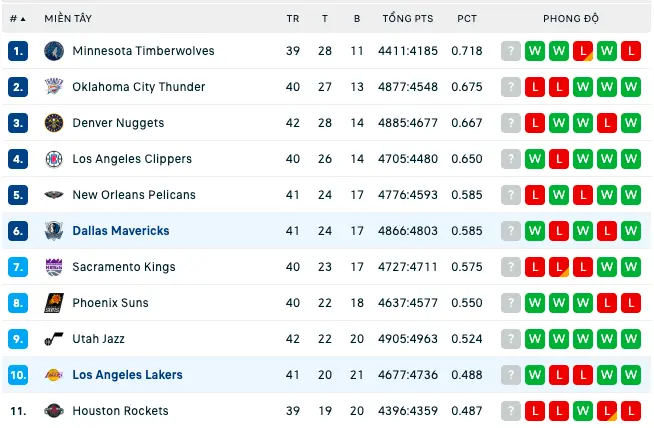Click the Phoenix Suns logo

click(54, 303)
